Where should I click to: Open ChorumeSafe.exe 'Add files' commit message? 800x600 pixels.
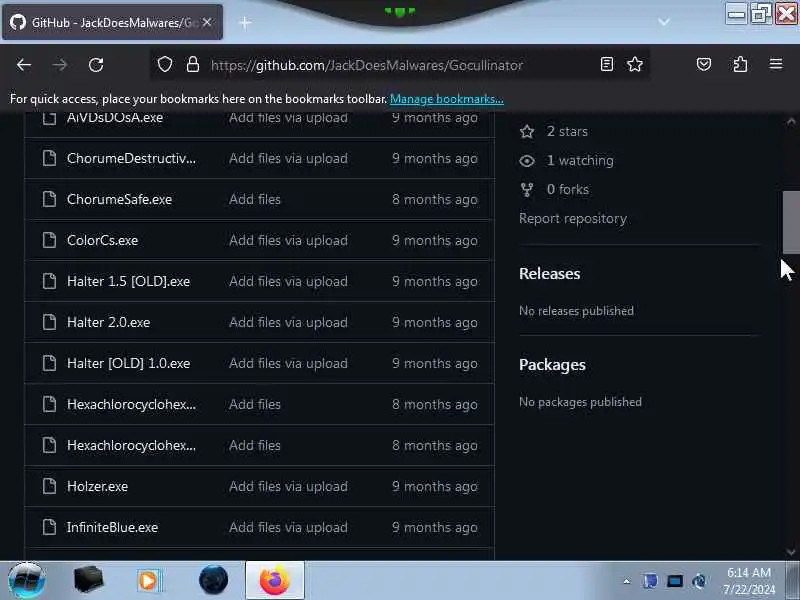pyautogui.click(x=255, y=199)
